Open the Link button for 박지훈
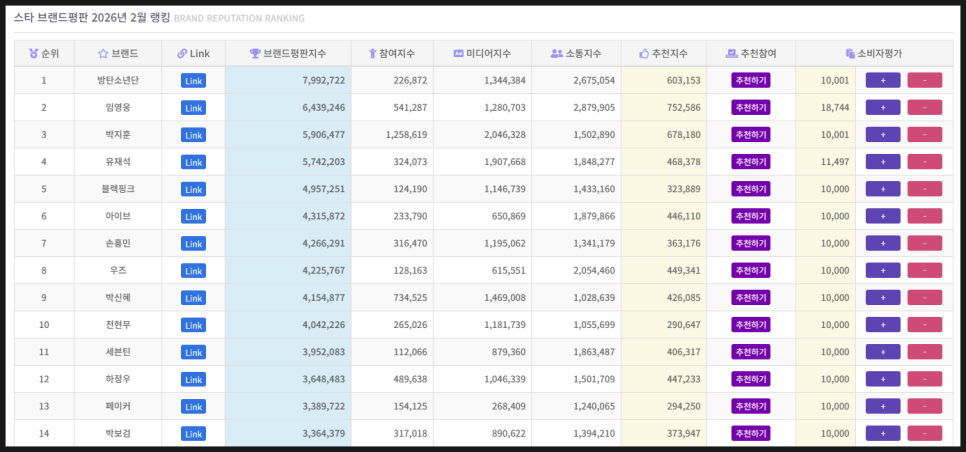966x452 pixels. pos(193,135)
